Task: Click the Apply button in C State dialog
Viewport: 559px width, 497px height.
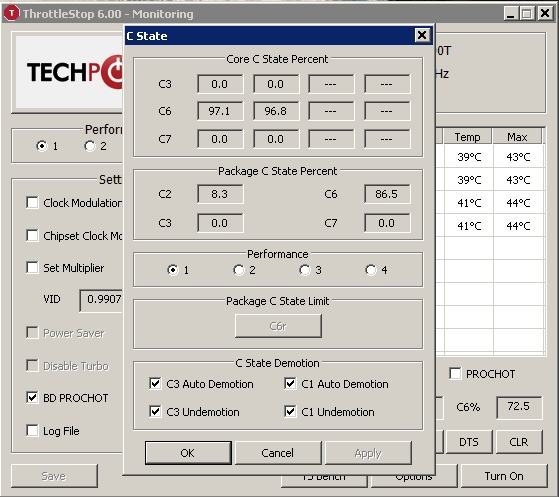Action: (368, 453)
